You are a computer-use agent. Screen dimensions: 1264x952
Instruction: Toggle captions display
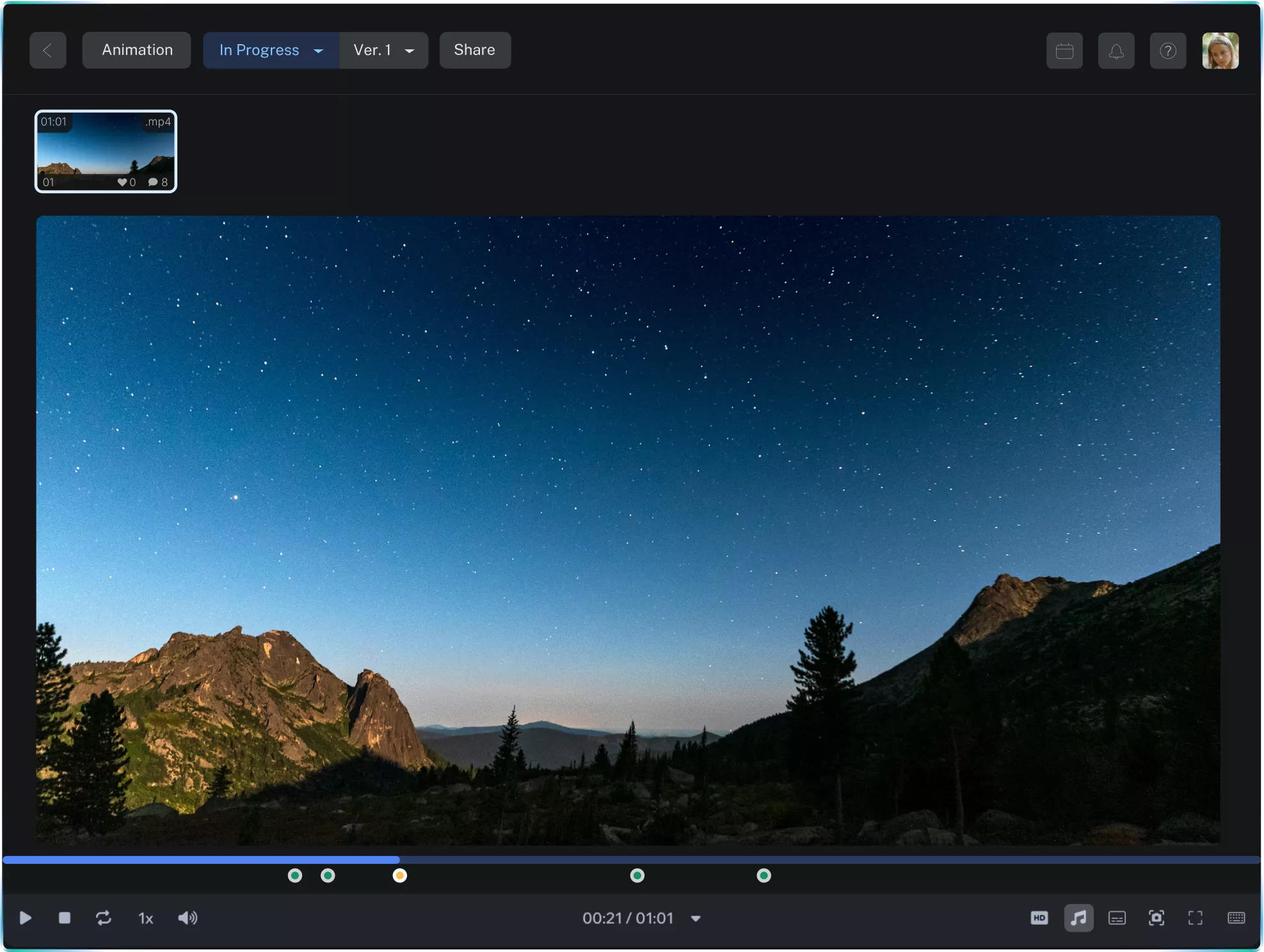click(x=1117, y=918)
